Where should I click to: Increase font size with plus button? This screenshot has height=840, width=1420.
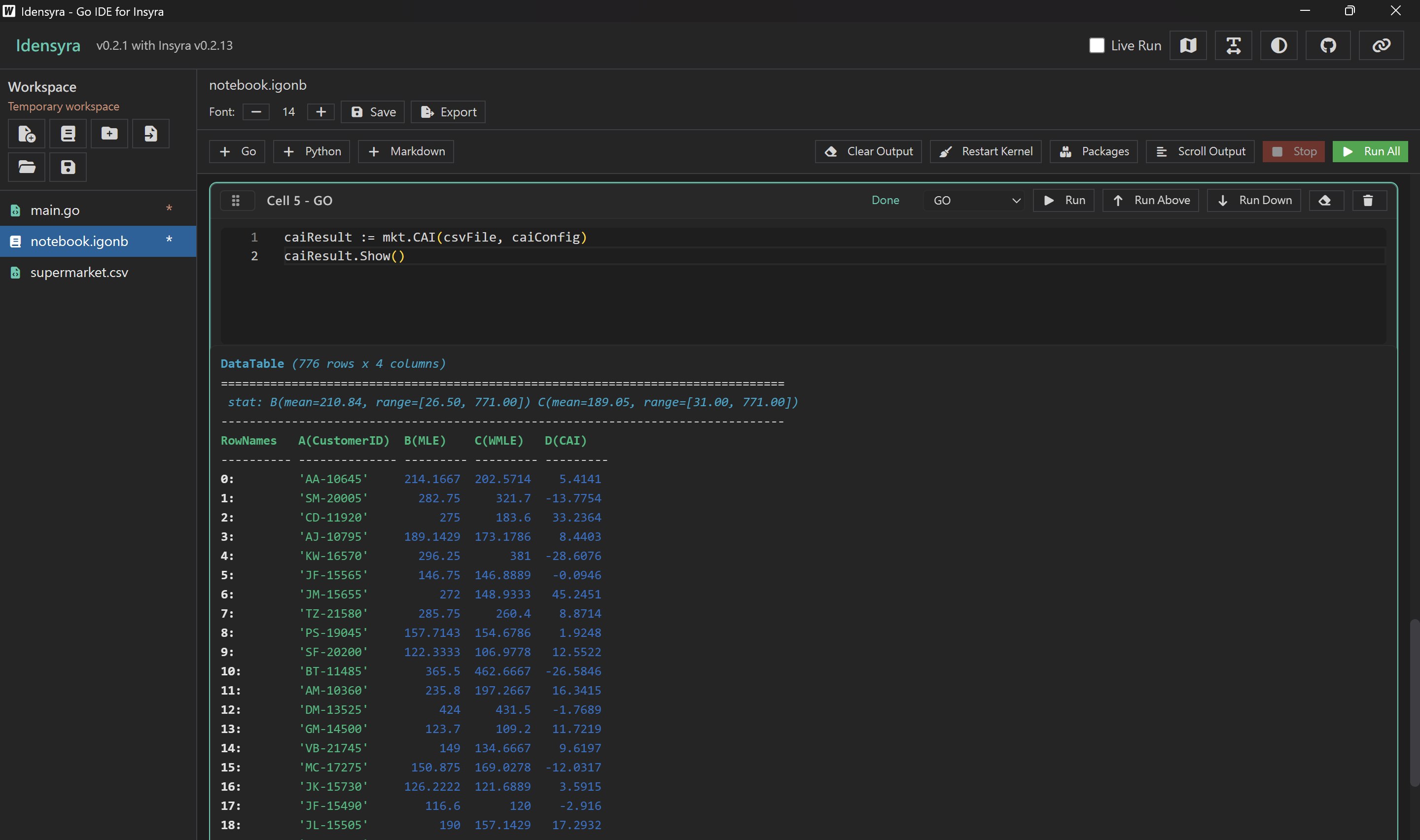tap(320, 112)
